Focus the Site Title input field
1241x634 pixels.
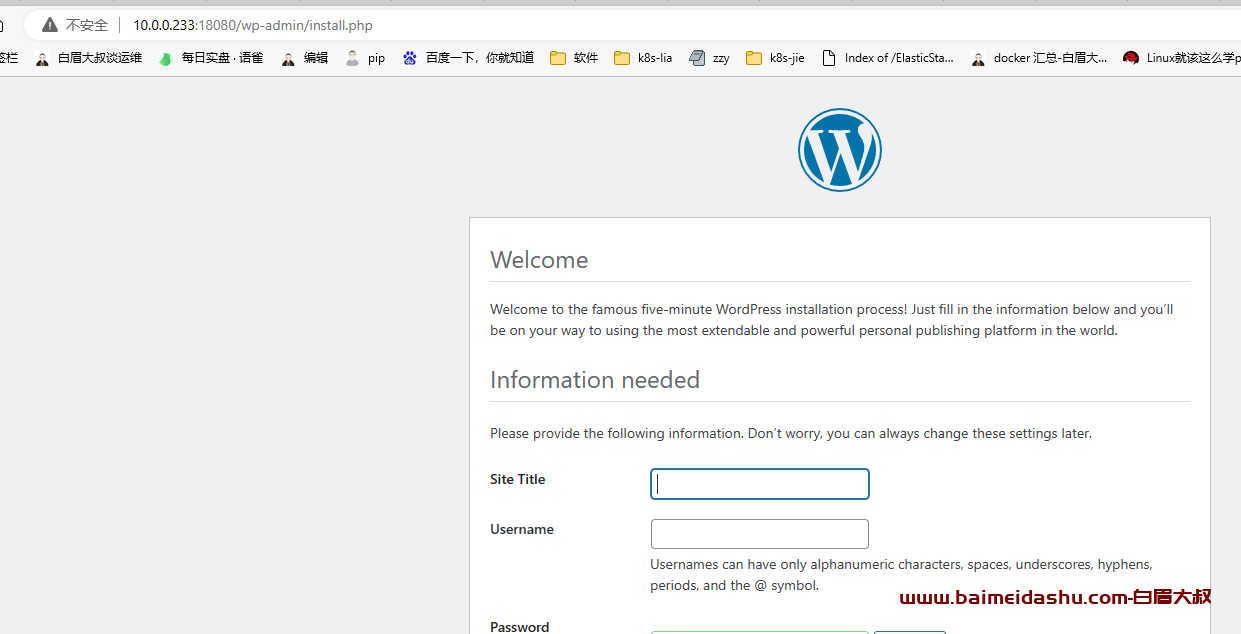[x=760, y=484]
